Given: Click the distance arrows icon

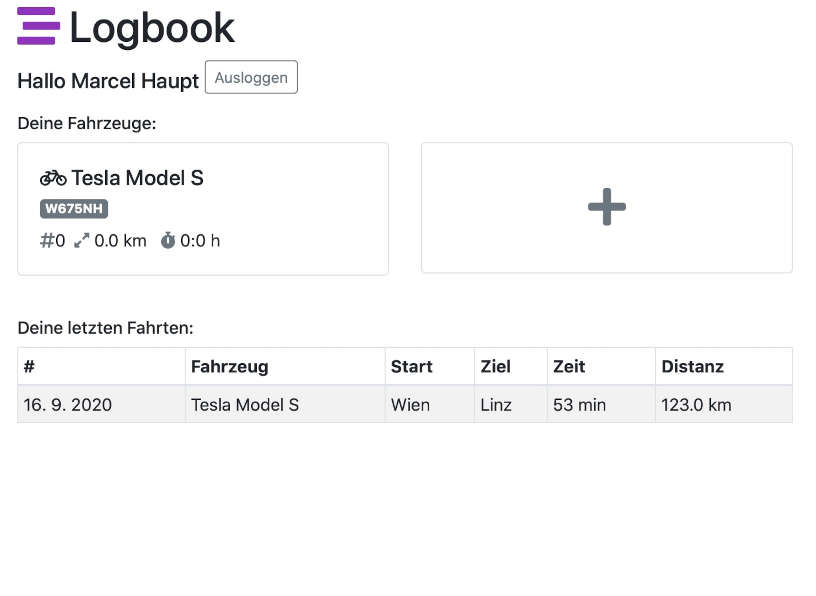Looking at the screenshot, I should click(x=81, y=241).
